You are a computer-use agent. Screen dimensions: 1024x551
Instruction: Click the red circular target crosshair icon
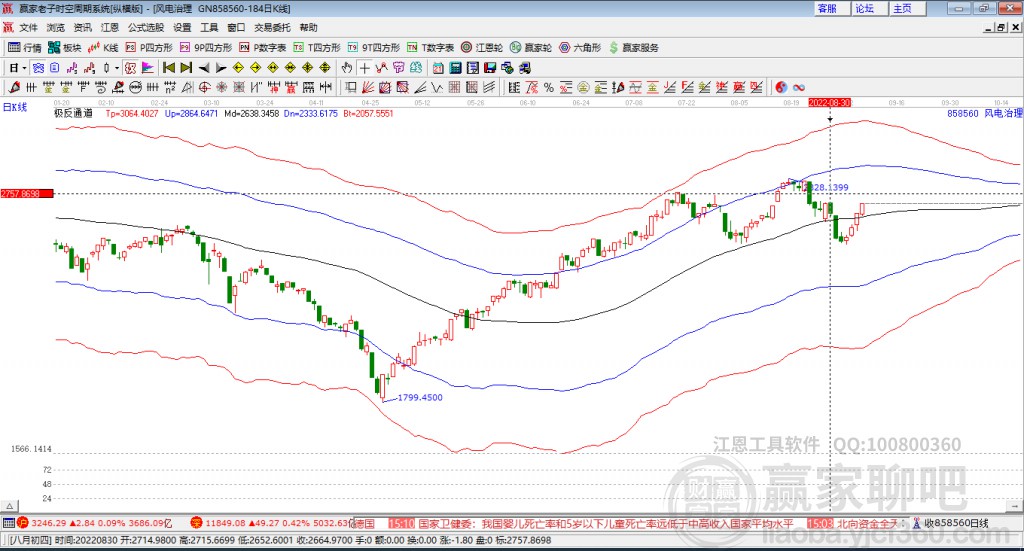click(204, 87)
